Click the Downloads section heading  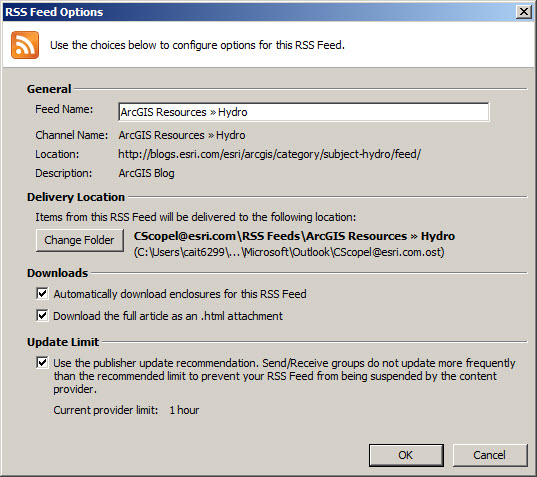tap(58, 273)
